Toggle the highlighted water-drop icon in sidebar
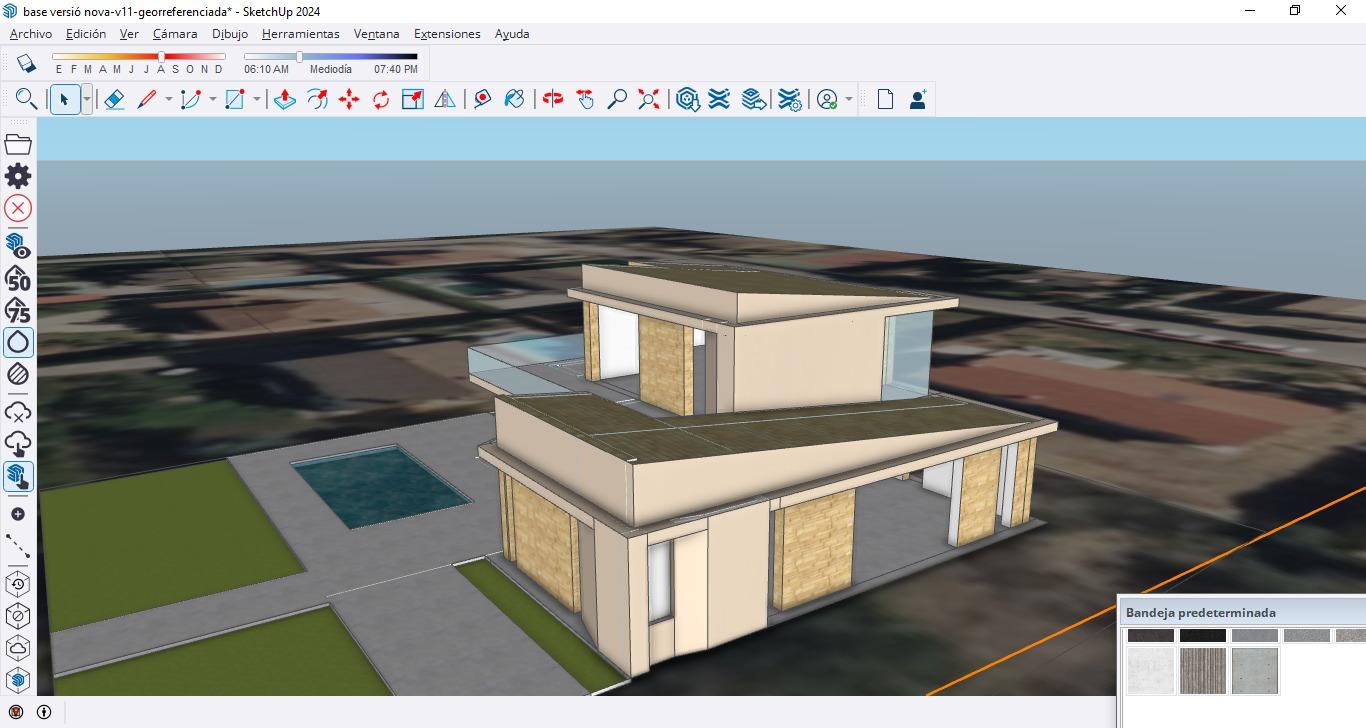Image resolution: width=1366 pixels, height=728 pixels. 18,342
